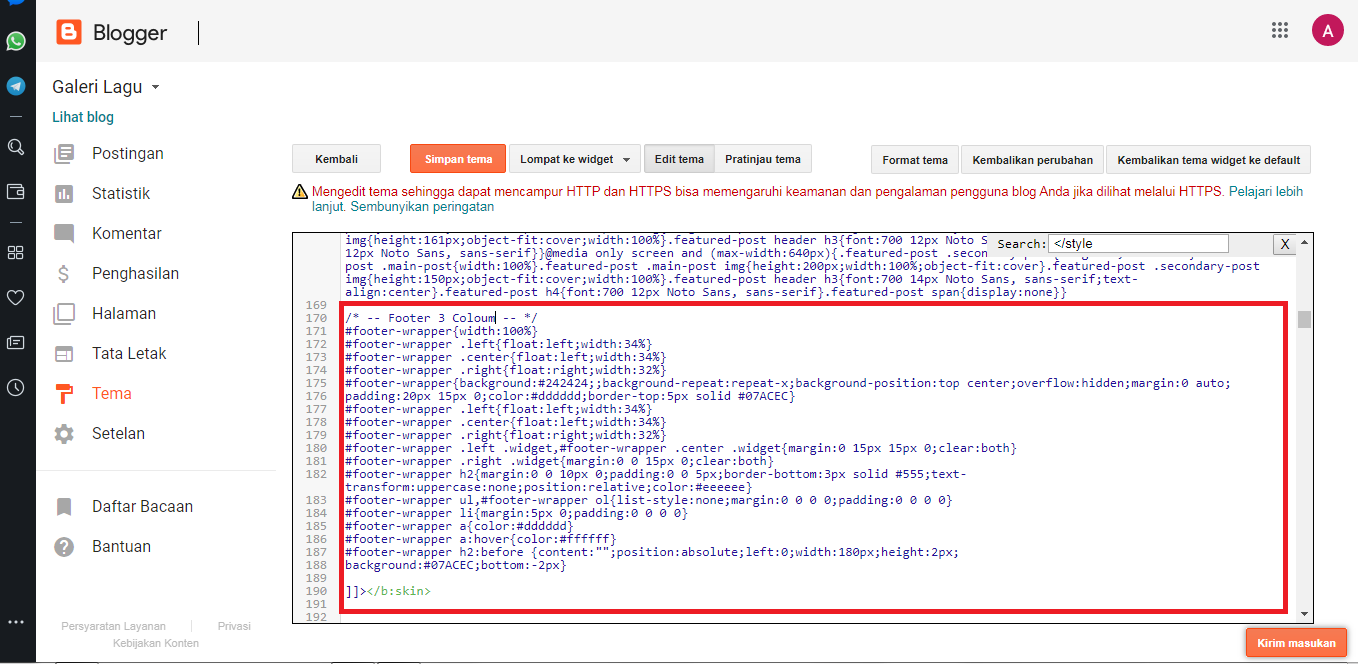
Task: Switch to the Edit tema tab
Action: click(x=679, y=159)
